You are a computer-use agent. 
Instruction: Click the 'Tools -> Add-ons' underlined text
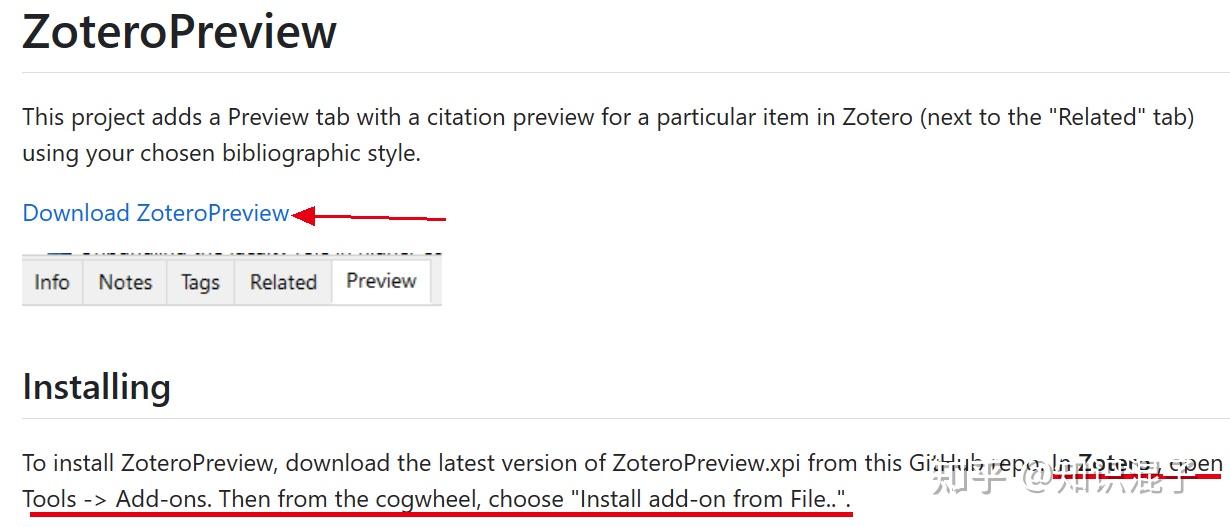pos(108,498)
